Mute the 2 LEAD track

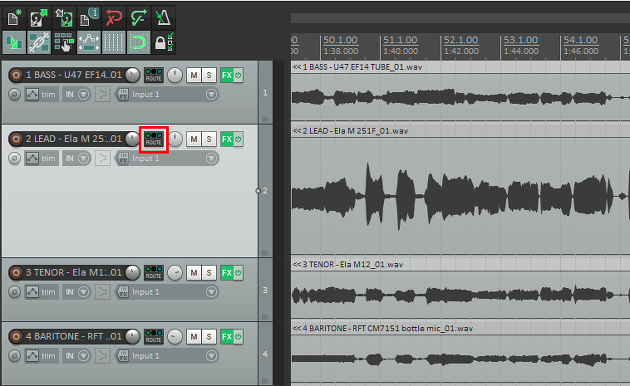tap(194, 139)
